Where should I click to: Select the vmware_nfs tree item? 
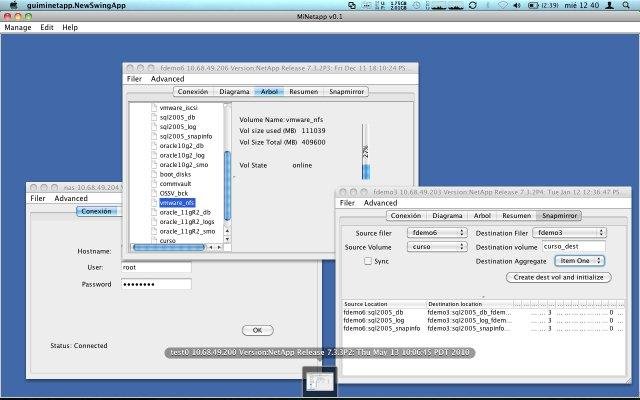(x=177, y=203)
